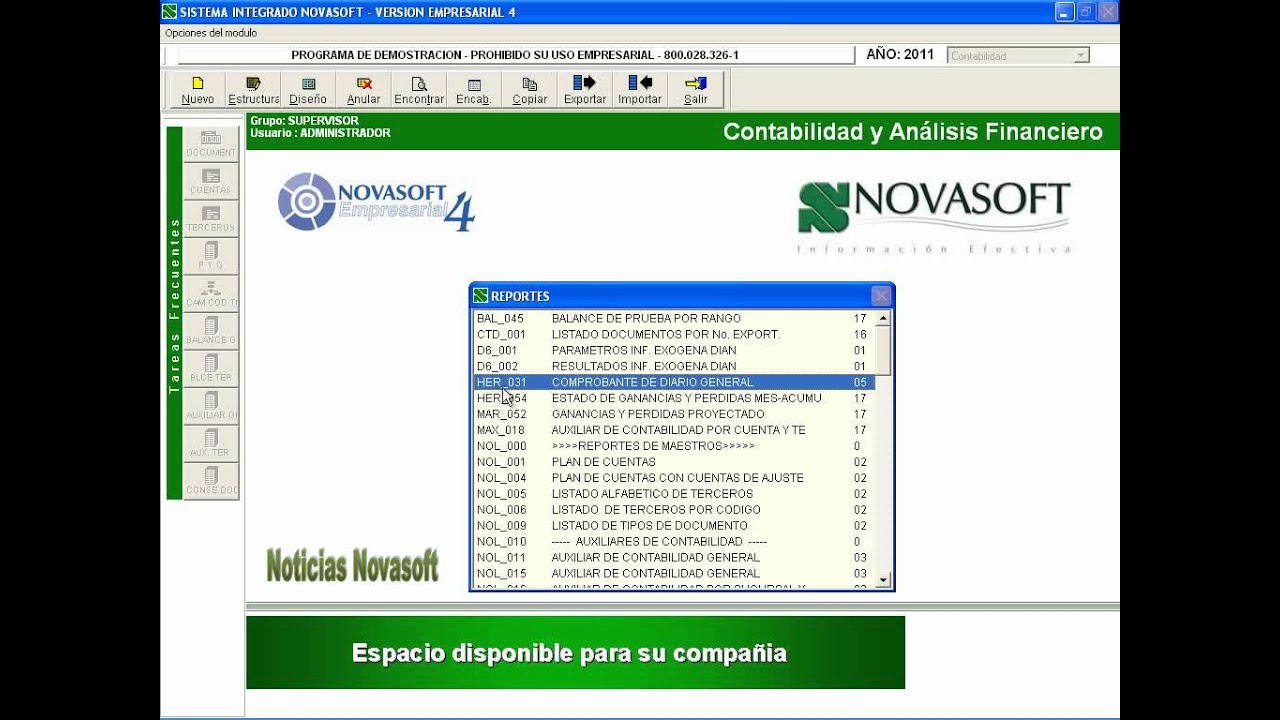The image size is (1280, 720).
Task: Open the Estructura toolbar icon
Action: (x=253, y=90)
